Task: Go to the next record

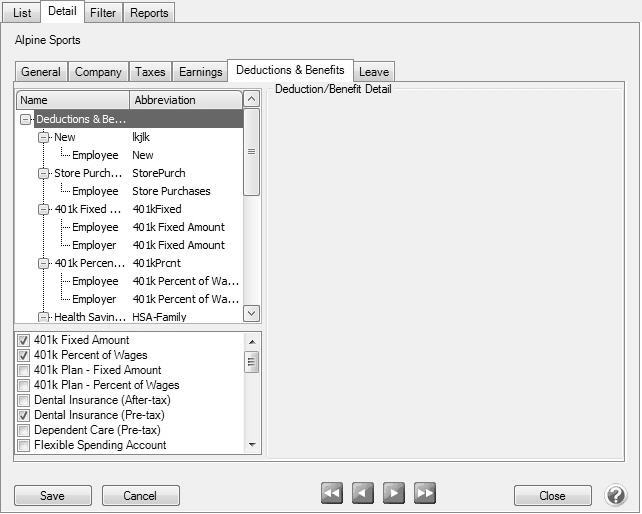Action: (394, 493)
